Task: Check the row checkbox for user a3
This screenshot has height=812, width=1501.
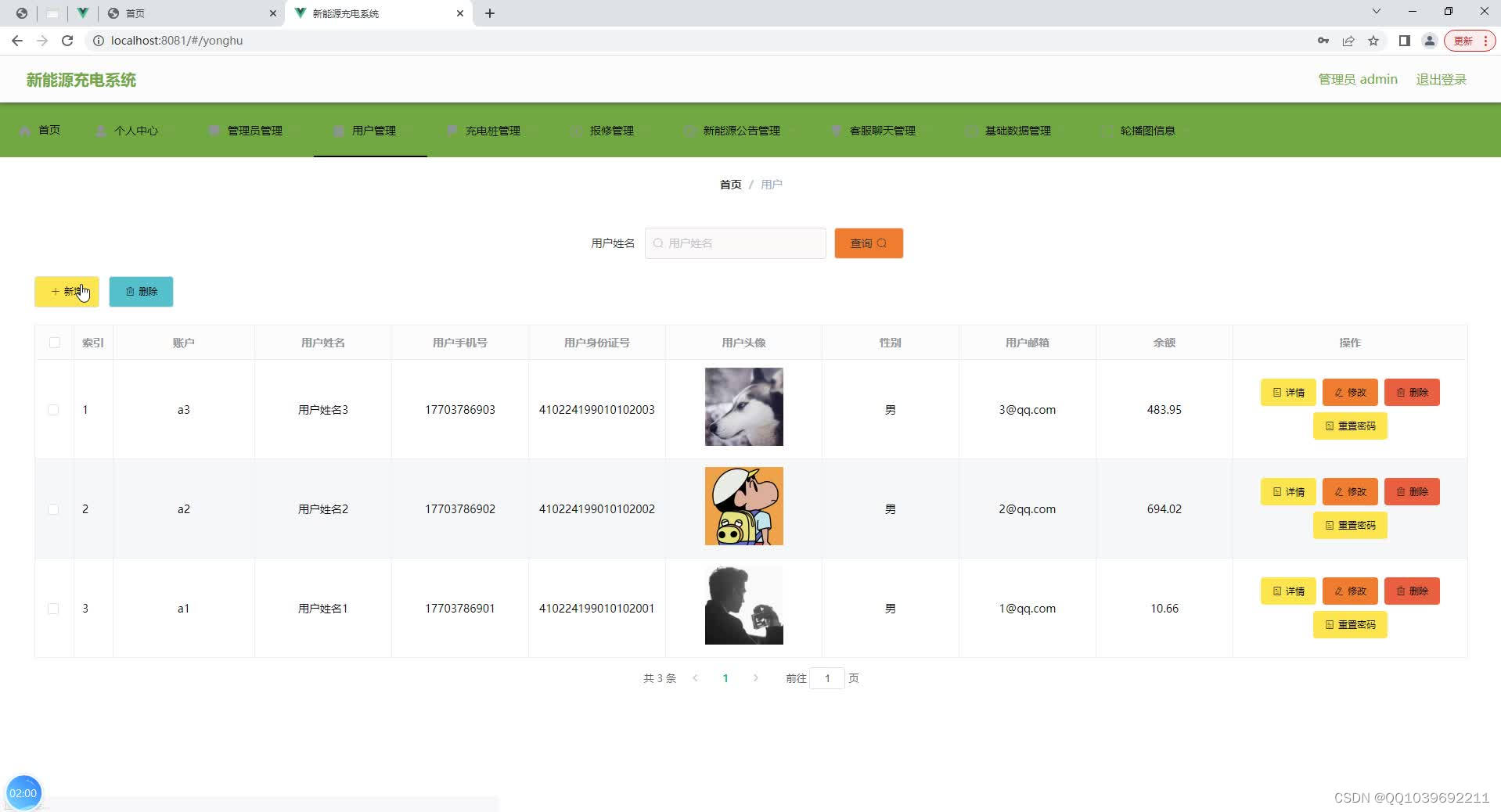Action: pyautogui.click(x=53, y=409)
